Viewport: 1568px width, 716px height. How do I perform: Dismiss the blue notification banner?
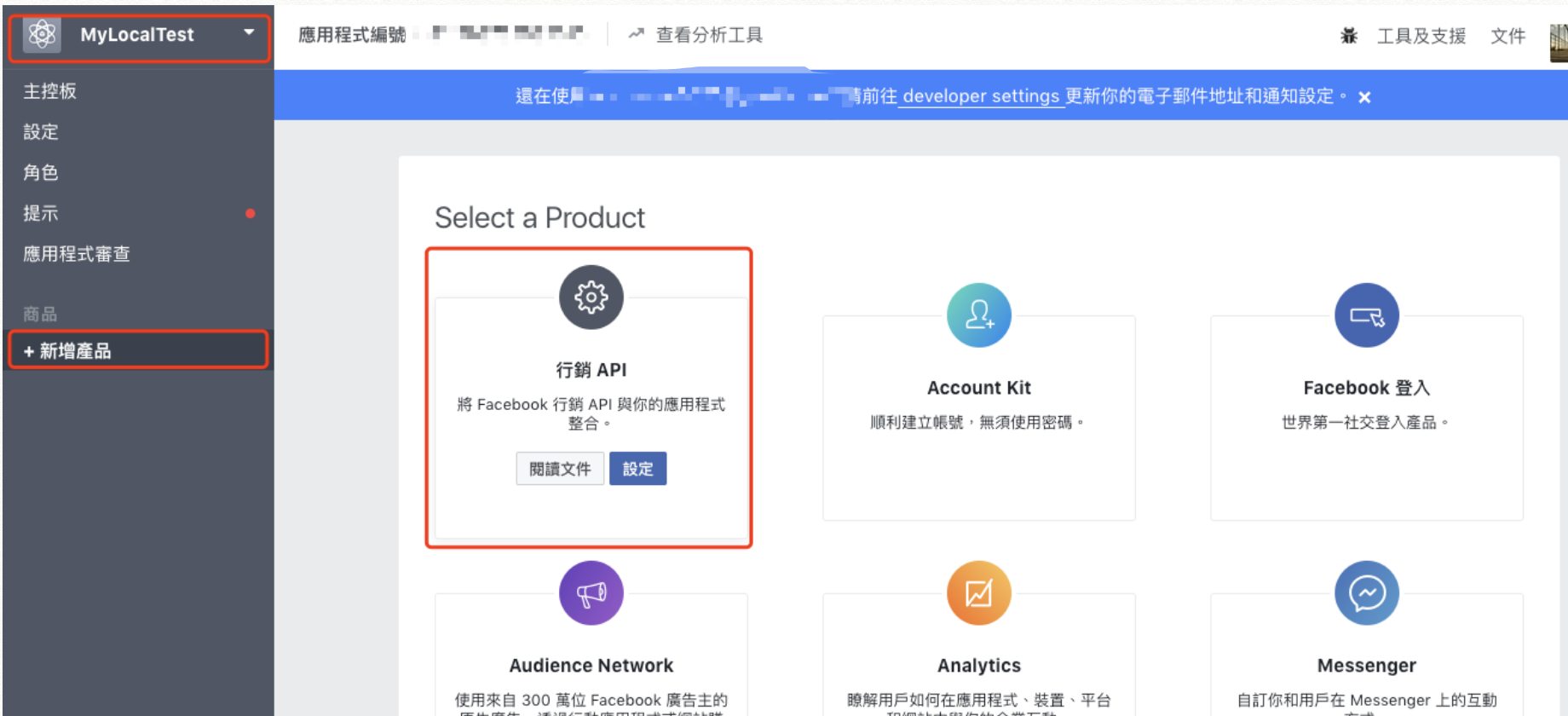[1364, 97]
